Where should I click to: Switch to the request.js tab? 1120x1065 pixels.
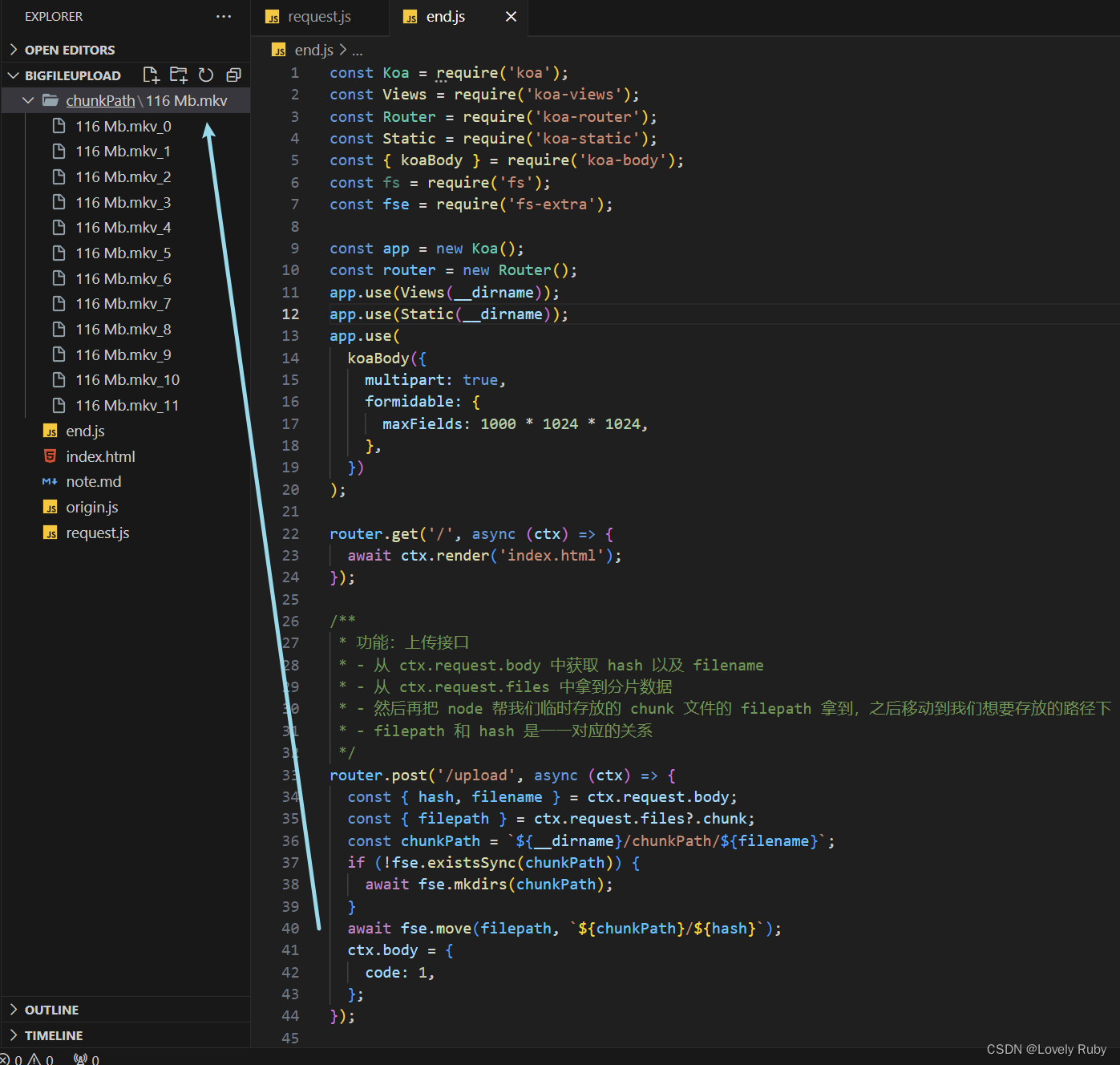click(320, 17)
